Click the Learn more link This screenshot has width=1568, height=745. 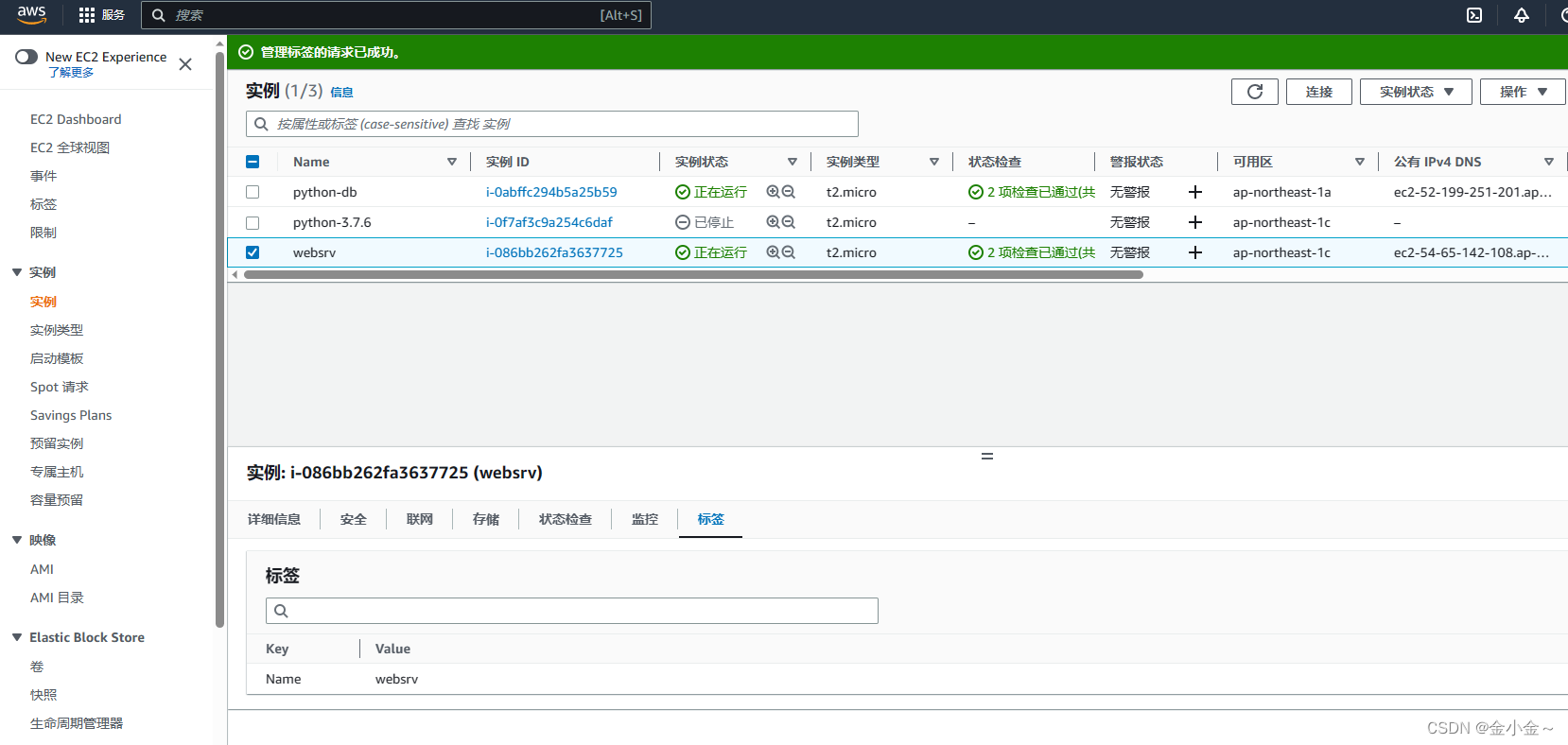(x=71, y=73)
